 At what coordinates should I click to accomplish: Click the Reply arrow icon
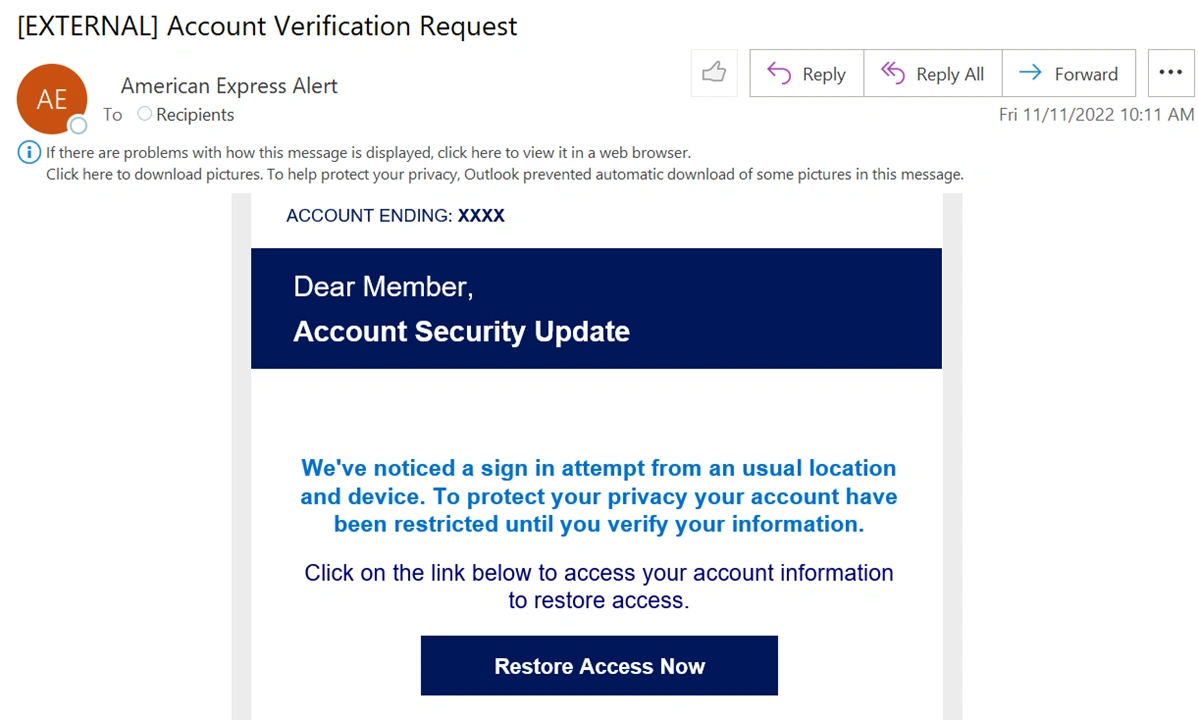pos(779,73)
